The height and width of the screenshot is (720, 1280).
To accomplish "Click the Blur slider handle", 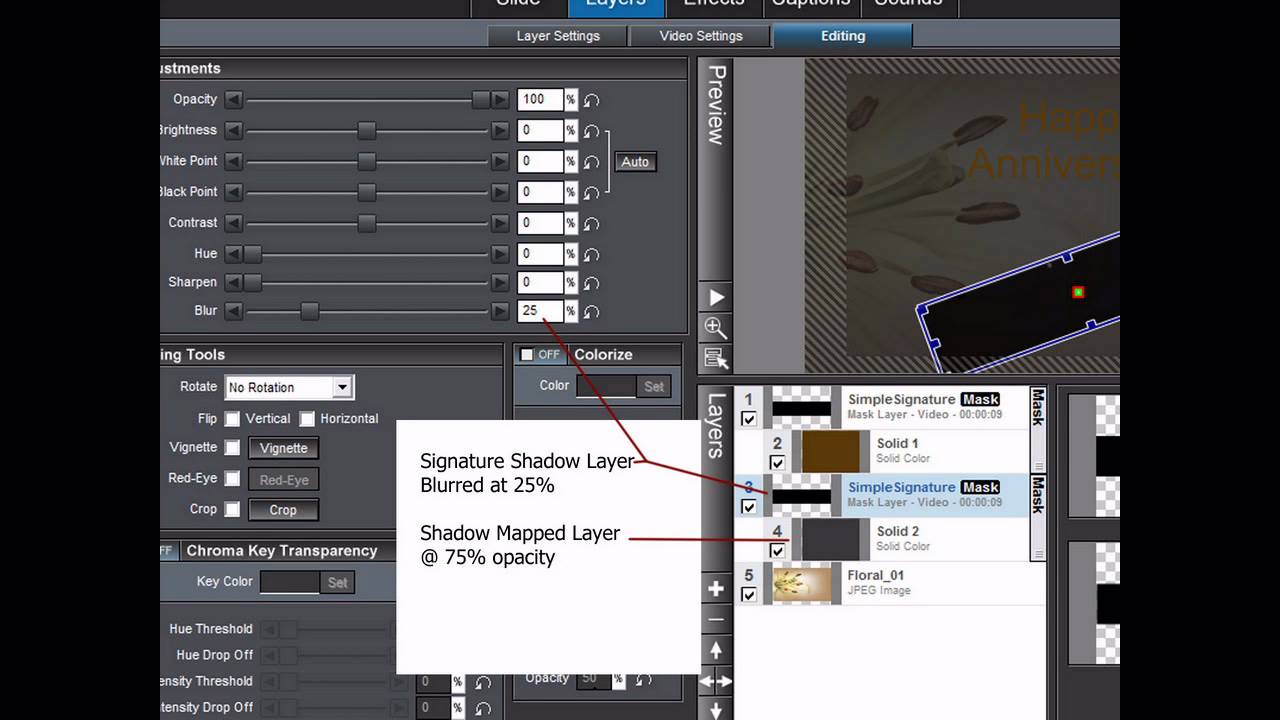I will (310, 312).
